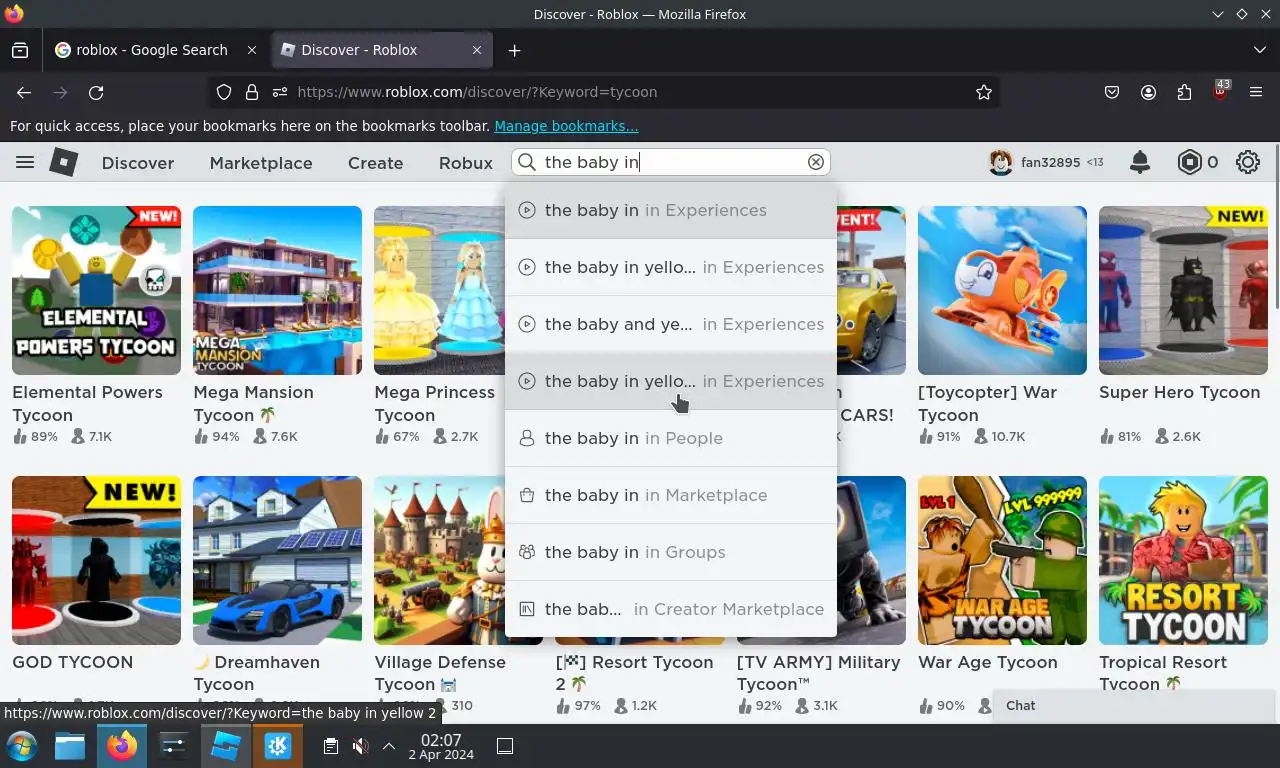Screen dimensions: 1280x768
Task: Open the Robux balance icon
Action: [1189, 162]
